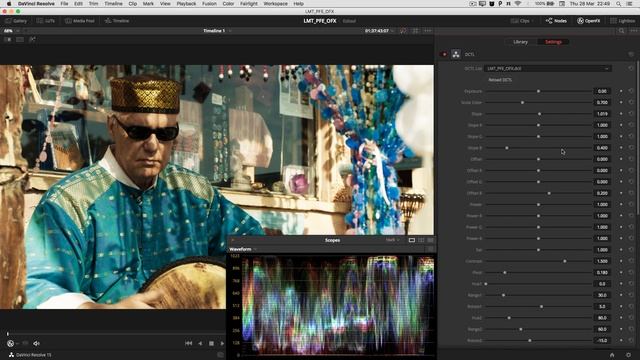Open project settings gear icon
Image resolution: width=640 pixels, height=360 pixels.
click(629, 355)
